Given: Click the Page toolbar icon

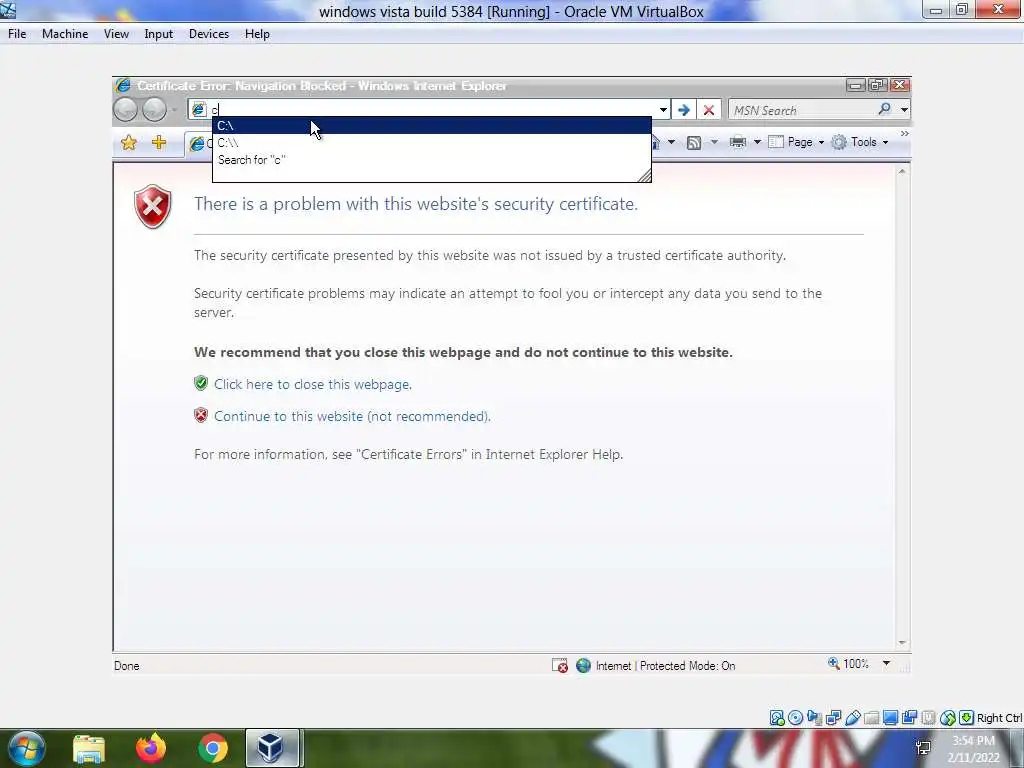Looking at the screenshot, I should click(776, 142).
